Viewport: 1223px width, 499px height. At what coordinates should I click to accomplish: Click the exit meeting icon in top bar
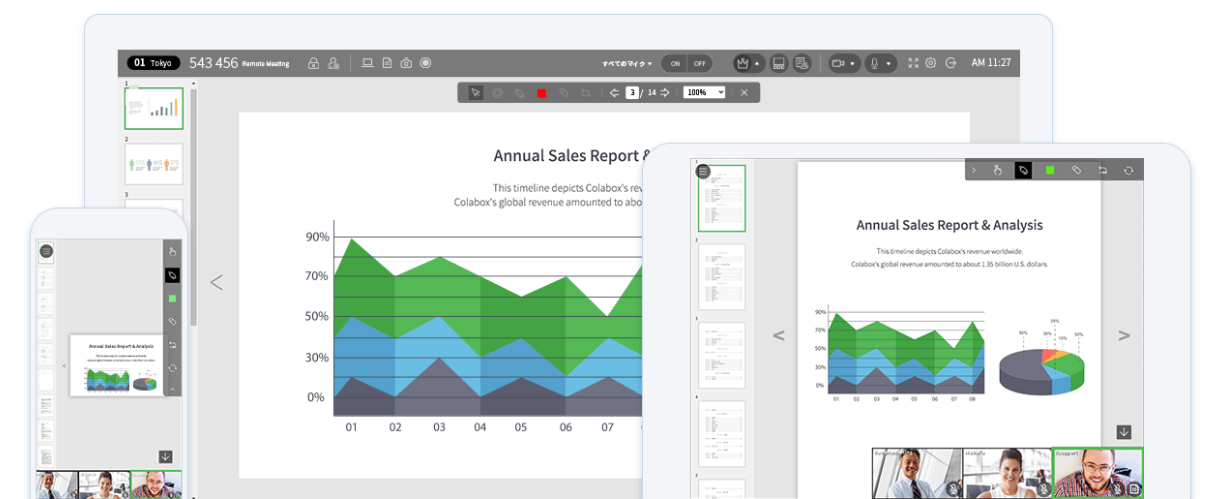950,63
